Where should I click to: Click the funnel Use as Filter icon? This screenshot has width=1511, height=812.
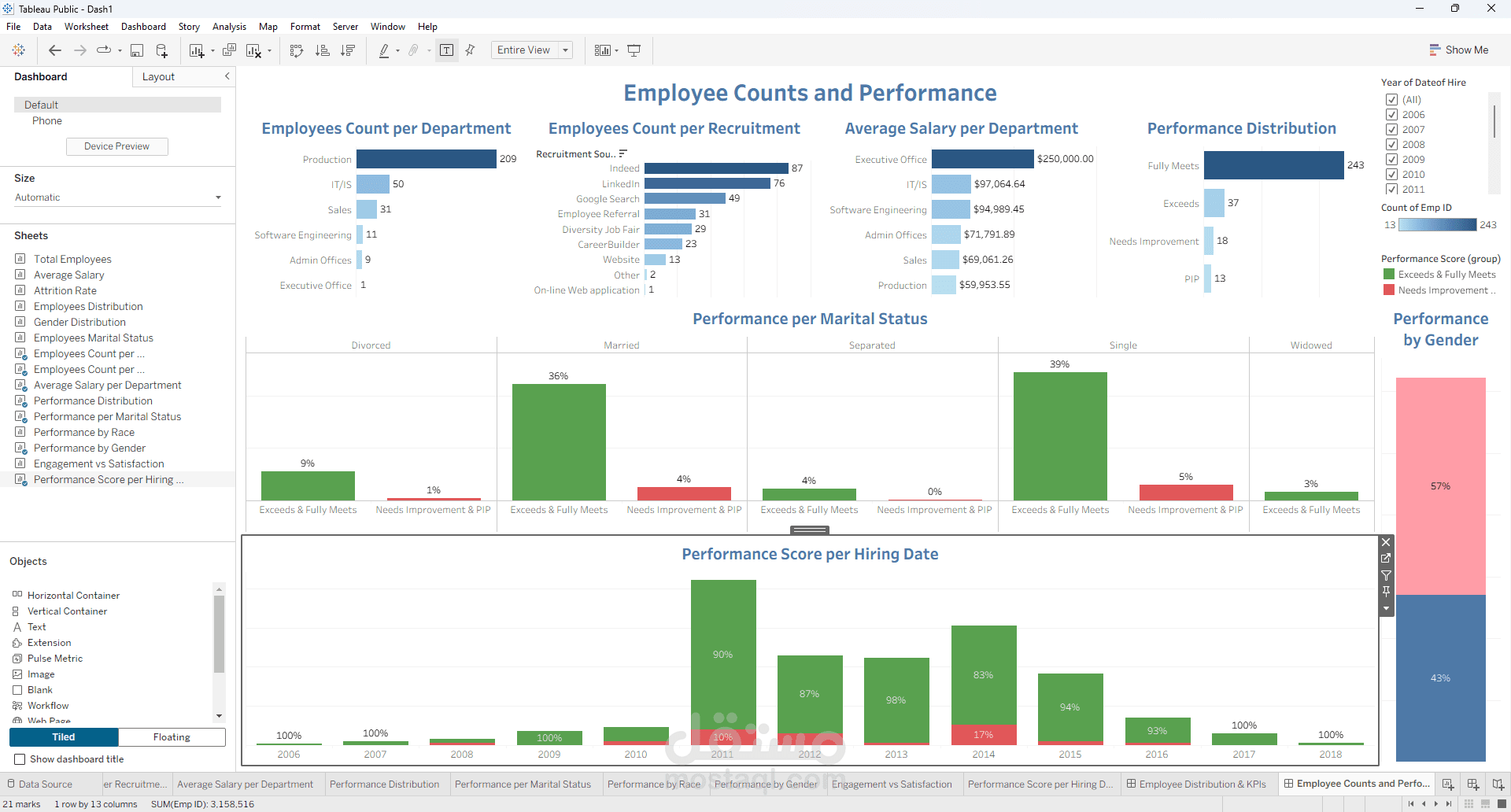point(1386,576)
